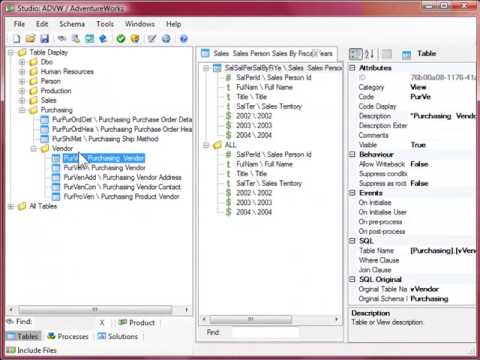Expand the Dbo folder node
The image size is (480, 360).
(x=22, y=62)
